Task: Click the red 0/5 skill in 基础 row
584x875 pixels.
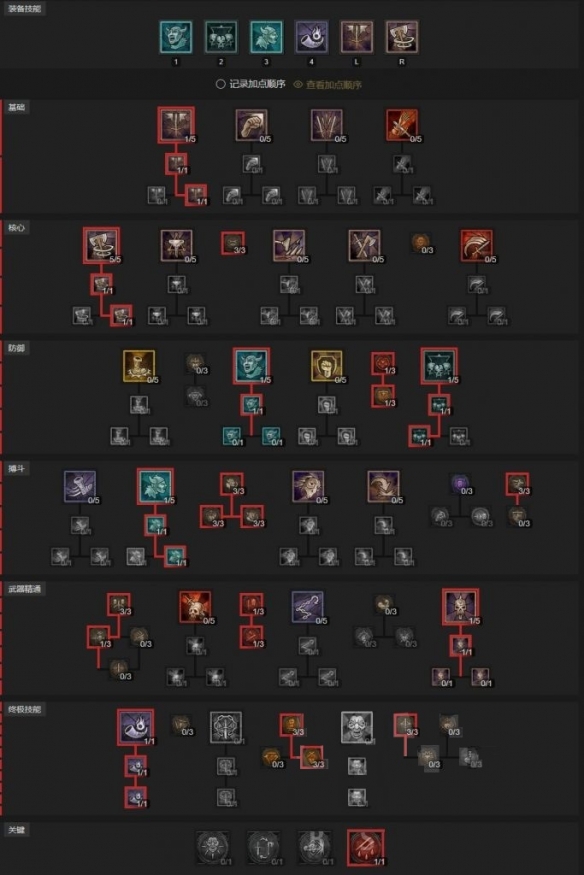Action: (x=402, y=124)
